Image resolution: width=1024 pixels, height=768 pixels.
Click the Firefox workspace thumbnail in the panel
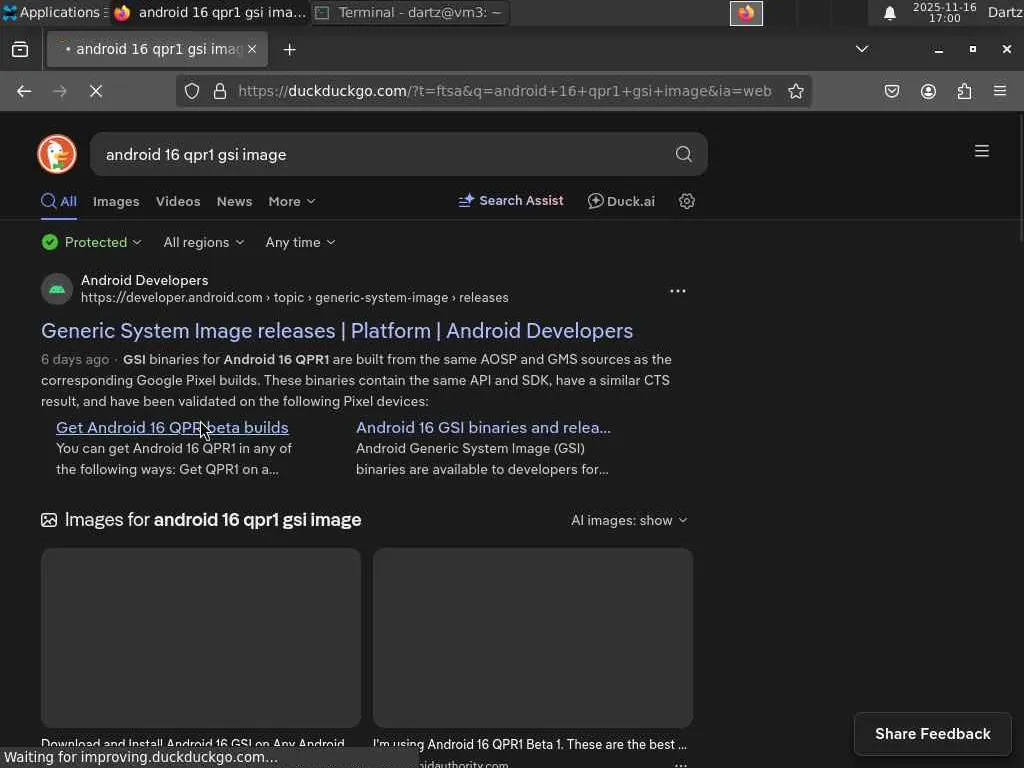click(746, 13)
